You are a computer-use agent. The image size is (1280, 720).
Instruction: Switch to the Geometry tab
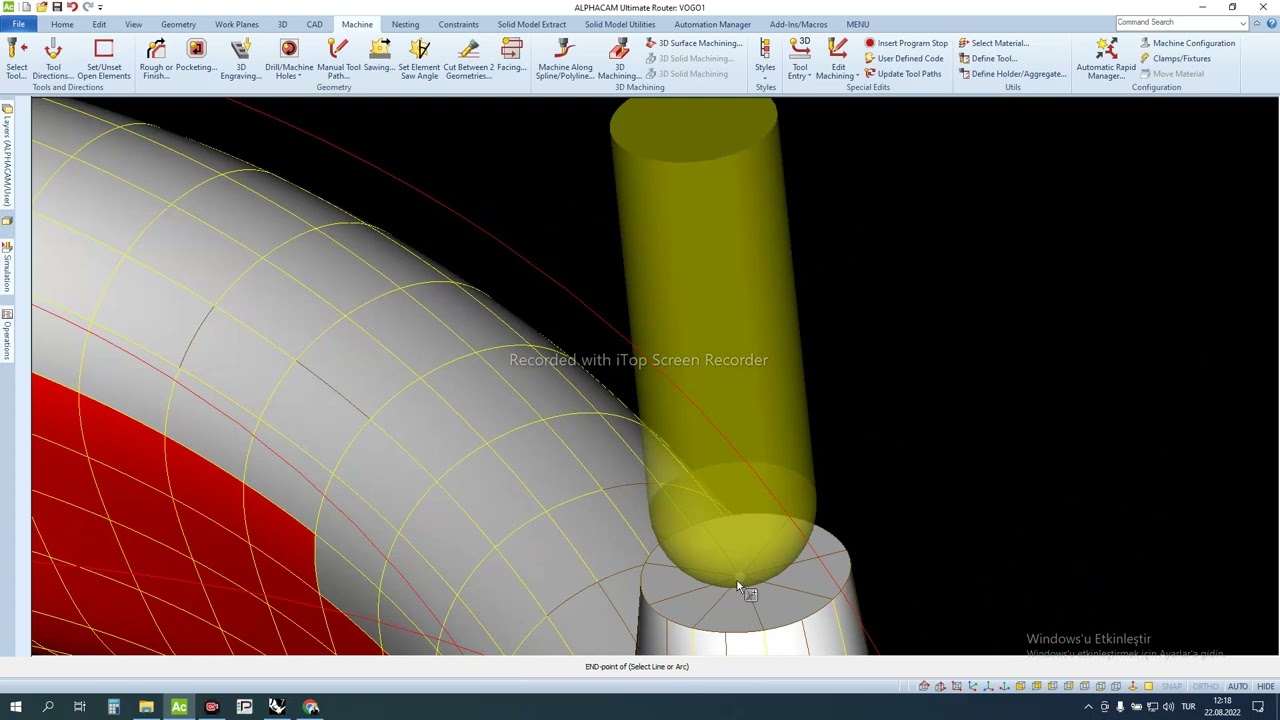178,24
